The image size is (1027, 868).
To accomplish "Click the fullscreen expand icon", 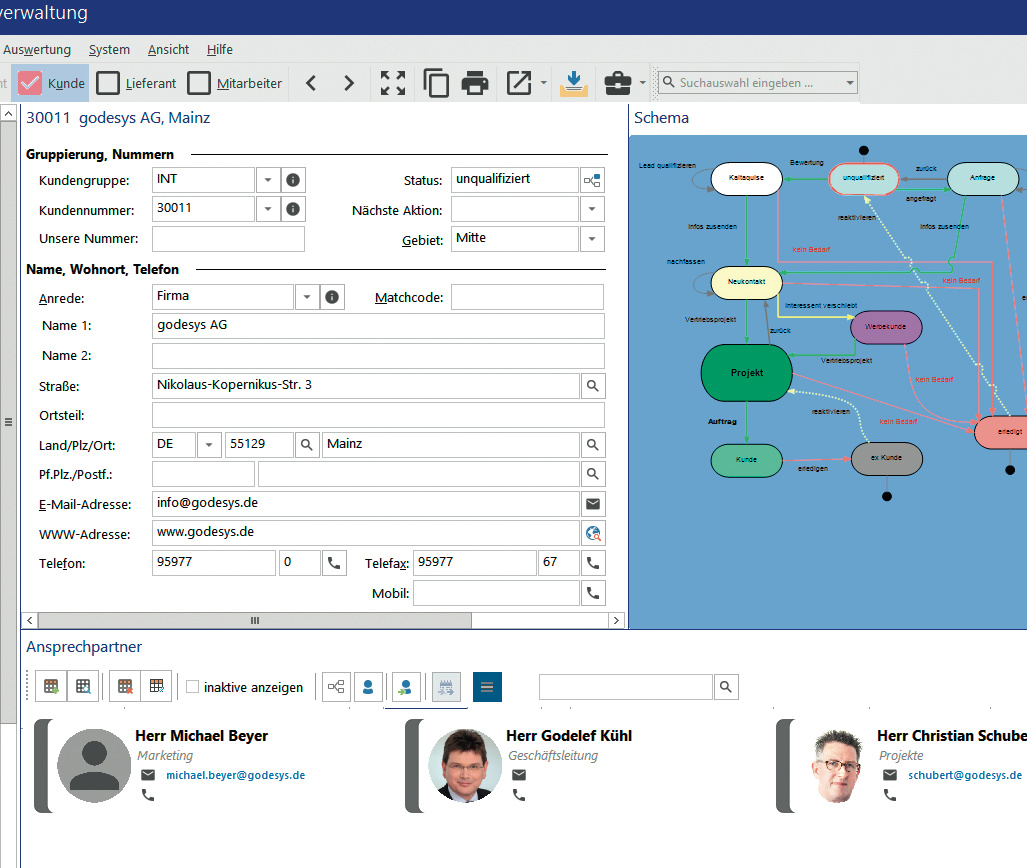I will pos(393,83).
